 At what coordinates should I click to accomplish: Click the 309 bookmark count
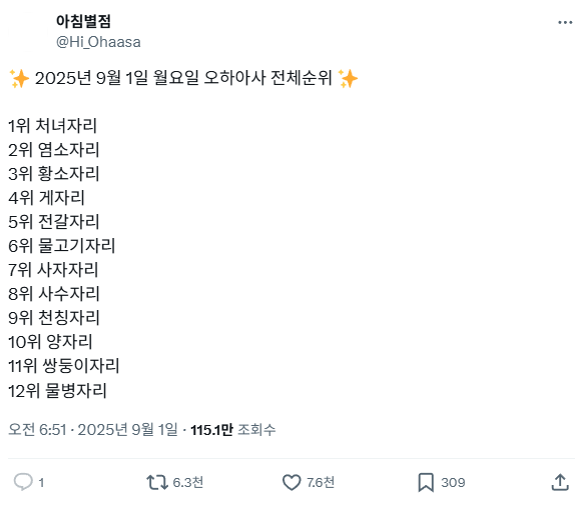pyautogui.click(x=453, y=483)
